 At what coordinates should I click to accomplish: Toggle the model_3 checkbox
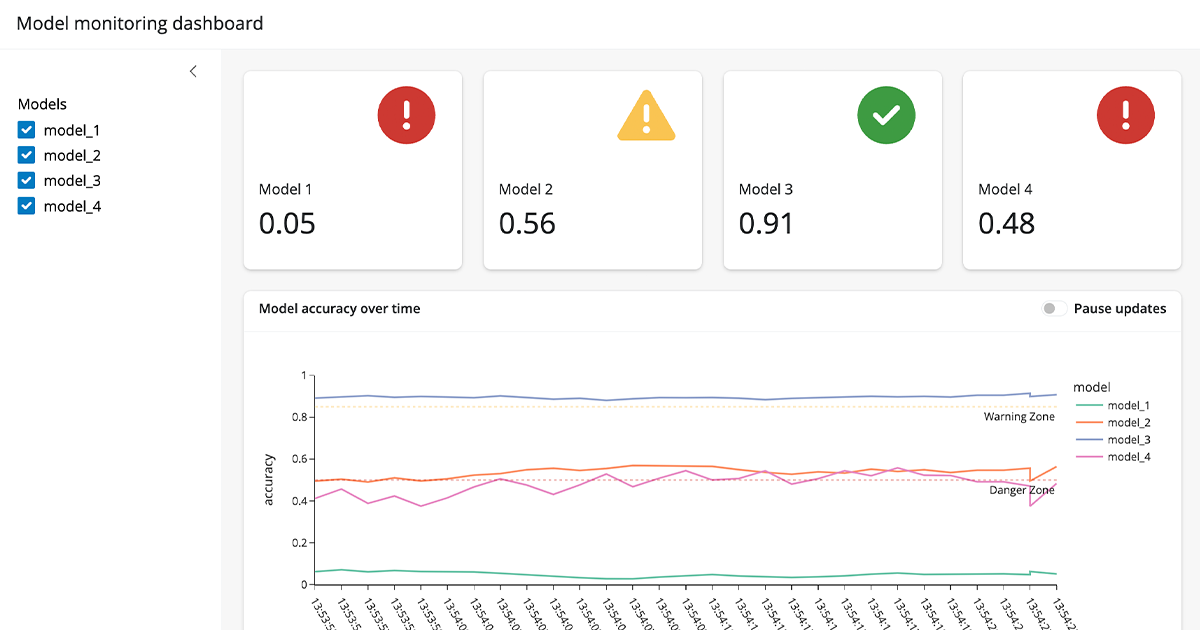point(27,181)
